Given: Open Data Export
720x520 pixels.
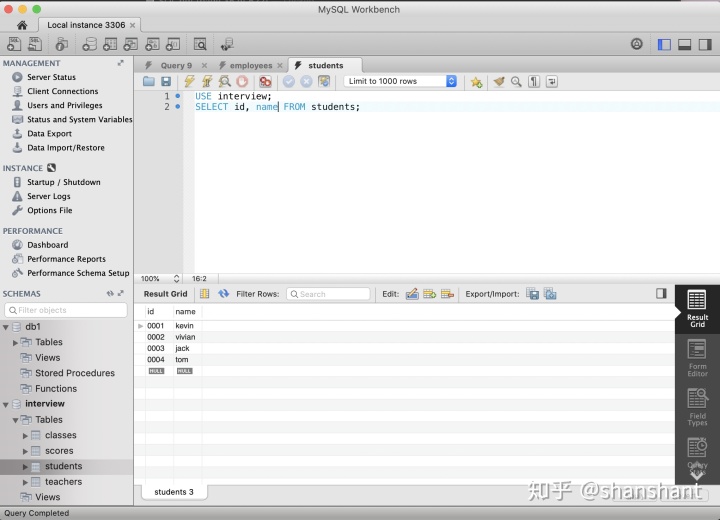Looking at the screenshot, I should point(49,134).
